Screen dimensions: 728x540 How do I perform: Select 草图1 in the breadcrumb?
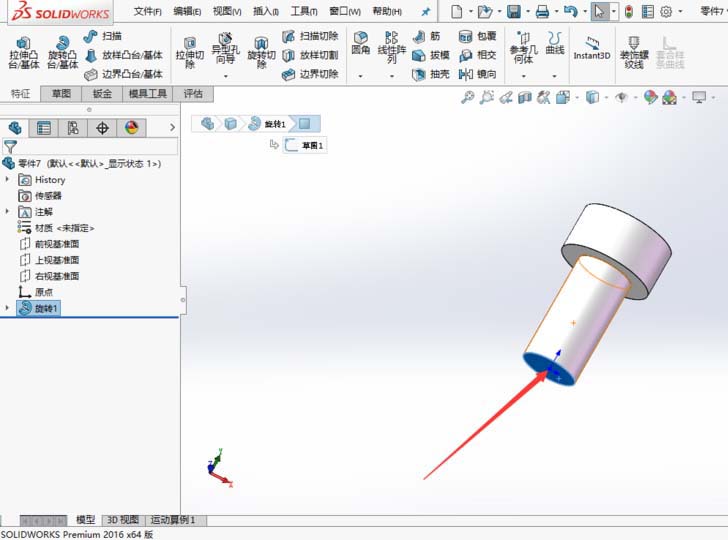306,146
